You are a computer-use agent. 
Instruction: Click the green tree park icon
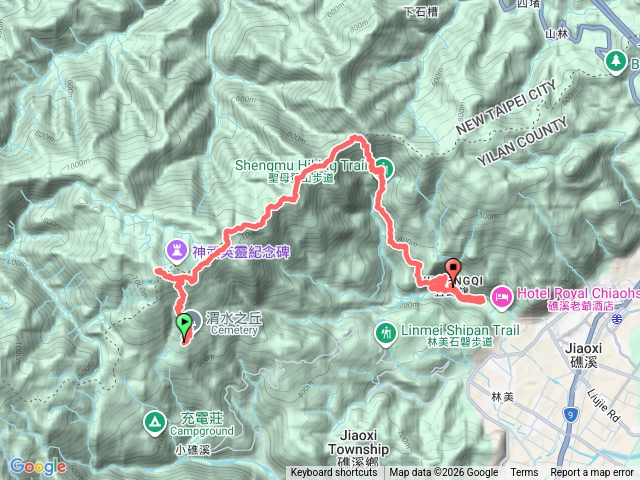click(616, 62)
